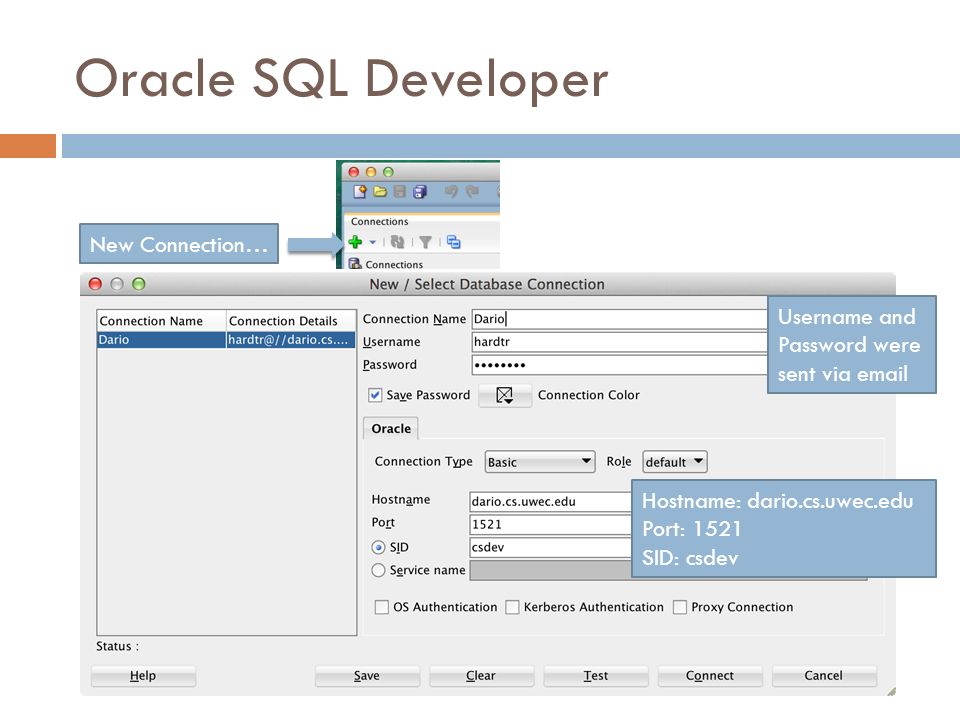Click the Save All stacked-disks icon
960x720 pixels.
click(x=420, y=192)
